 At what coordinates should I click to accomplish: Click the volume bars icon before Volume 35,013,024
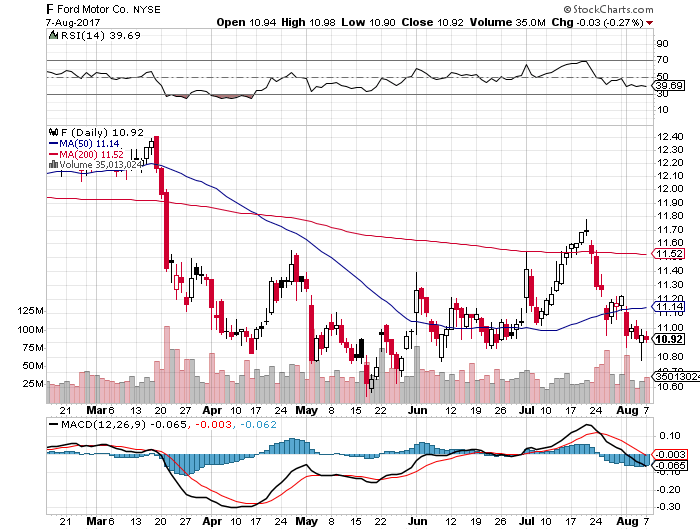[x=53, y=165]
